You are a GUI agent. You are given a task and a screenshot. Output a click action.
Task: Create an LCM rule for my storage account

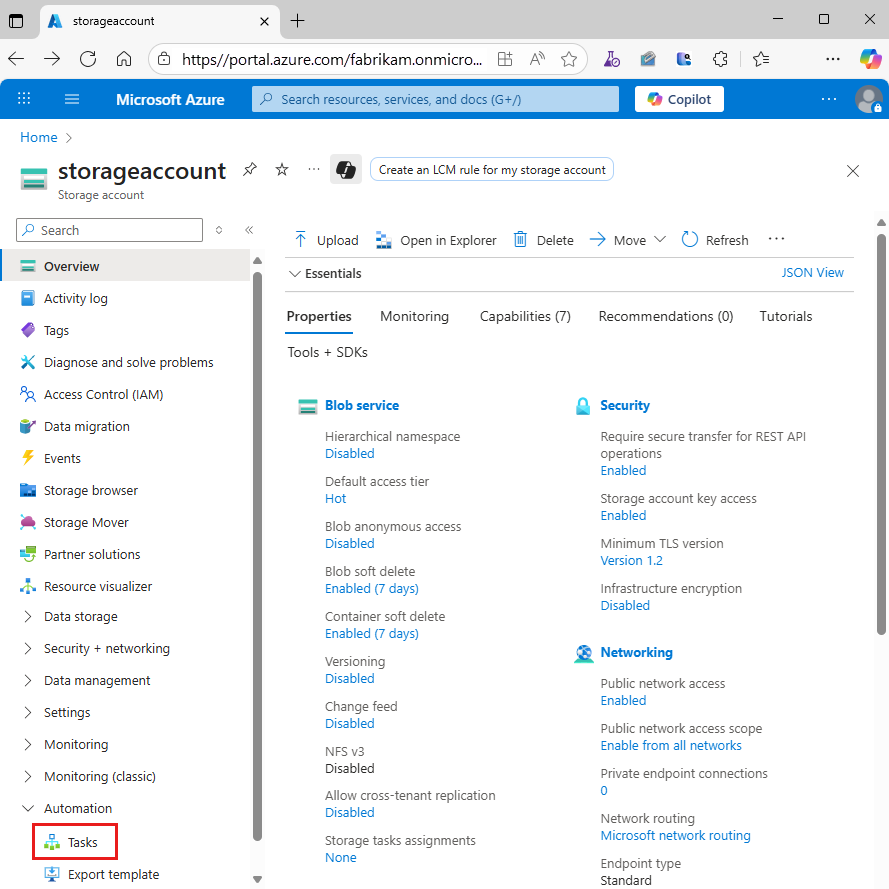pyautogui.click(x=492, y=170)
